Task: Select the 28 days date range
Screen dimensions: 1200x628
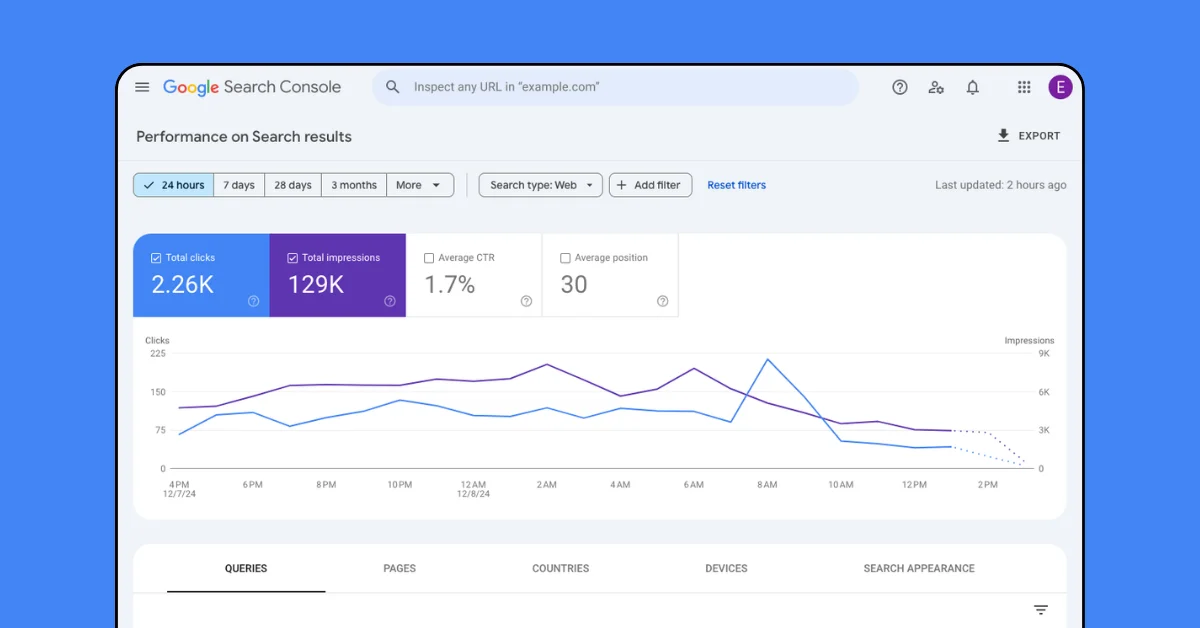Action: coord(293,185)
